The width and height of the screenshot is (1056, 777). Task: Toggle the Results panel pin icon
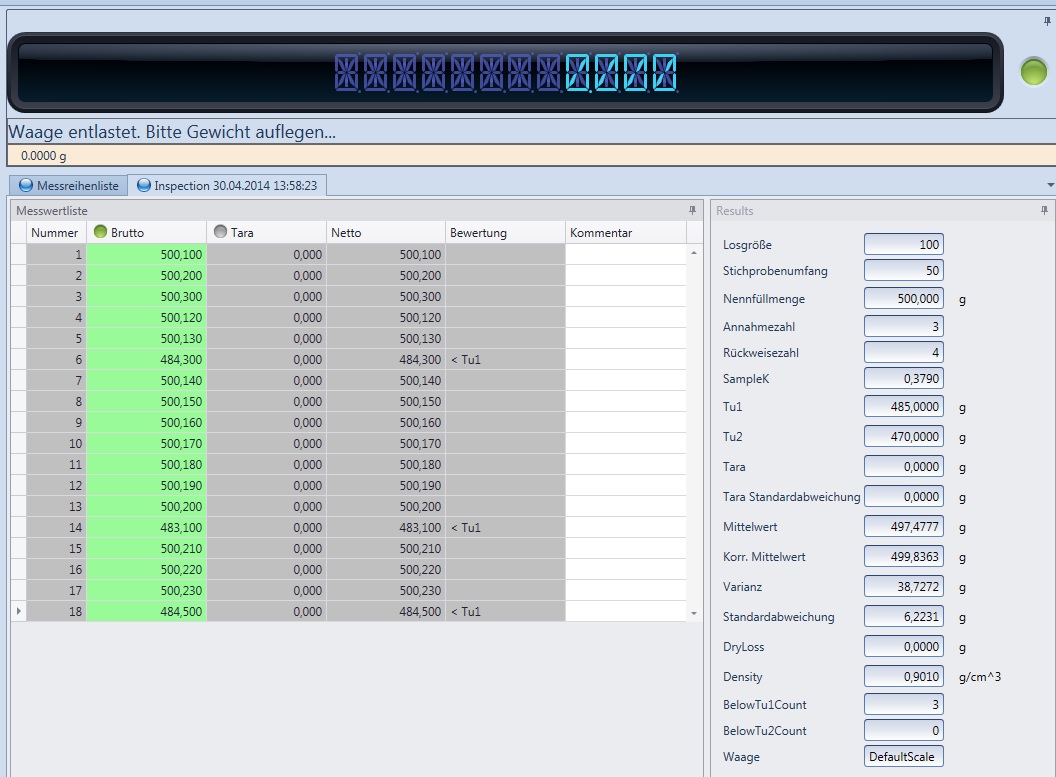[1044, 211]
